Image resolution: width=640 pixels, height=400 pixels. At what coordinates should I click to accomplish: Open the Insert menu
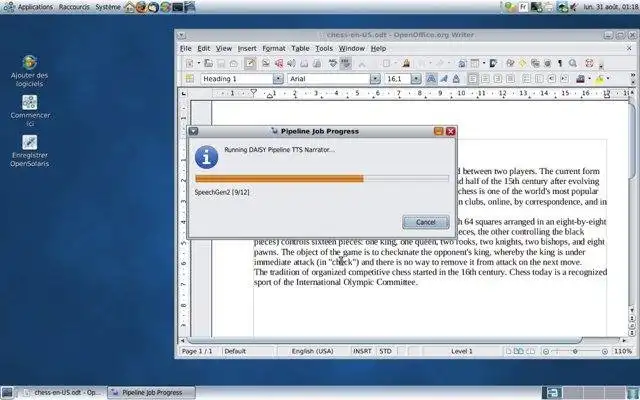[x=247, y=48]
